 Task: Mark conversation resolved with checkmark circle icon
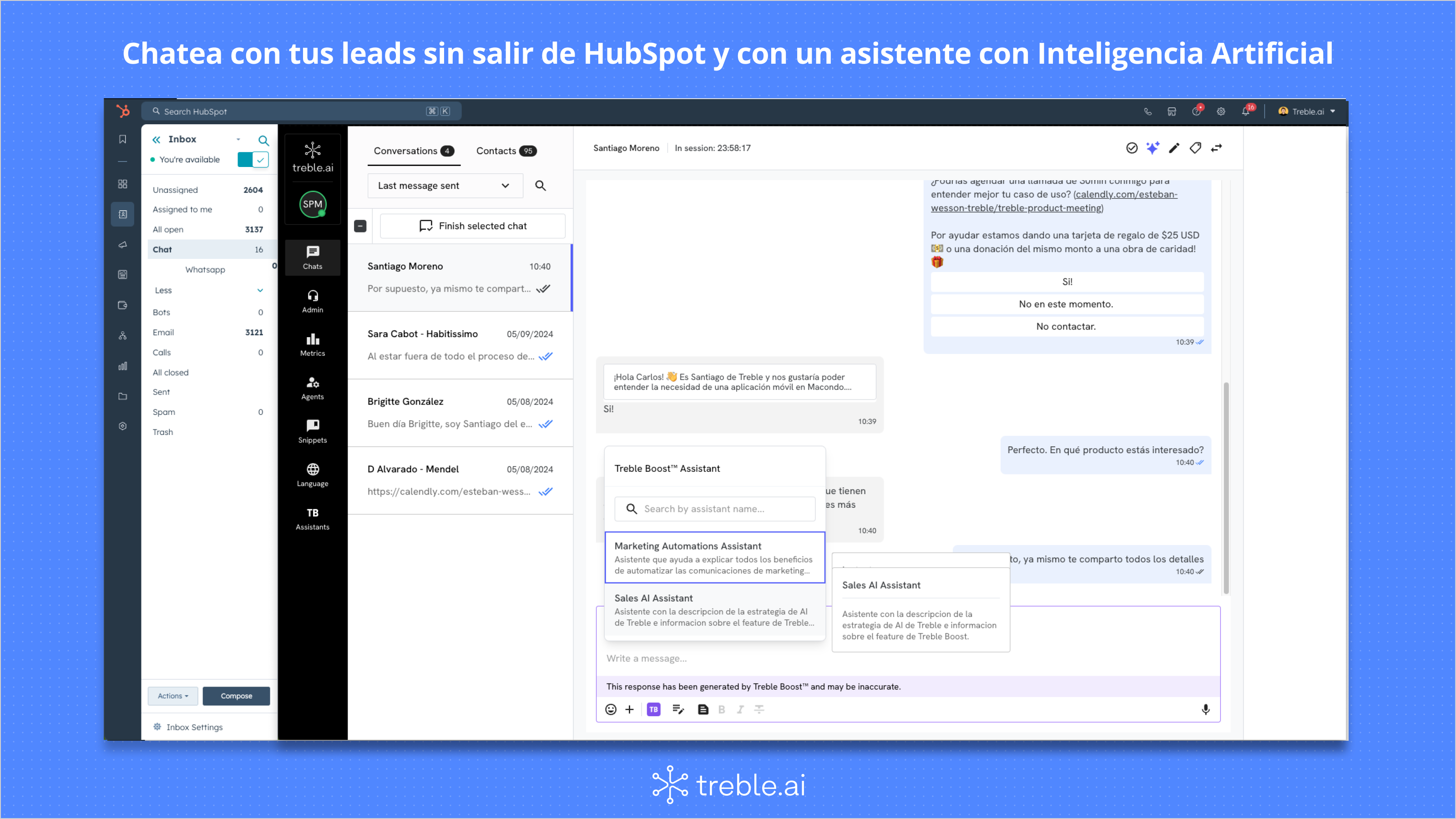[1132, 148]
